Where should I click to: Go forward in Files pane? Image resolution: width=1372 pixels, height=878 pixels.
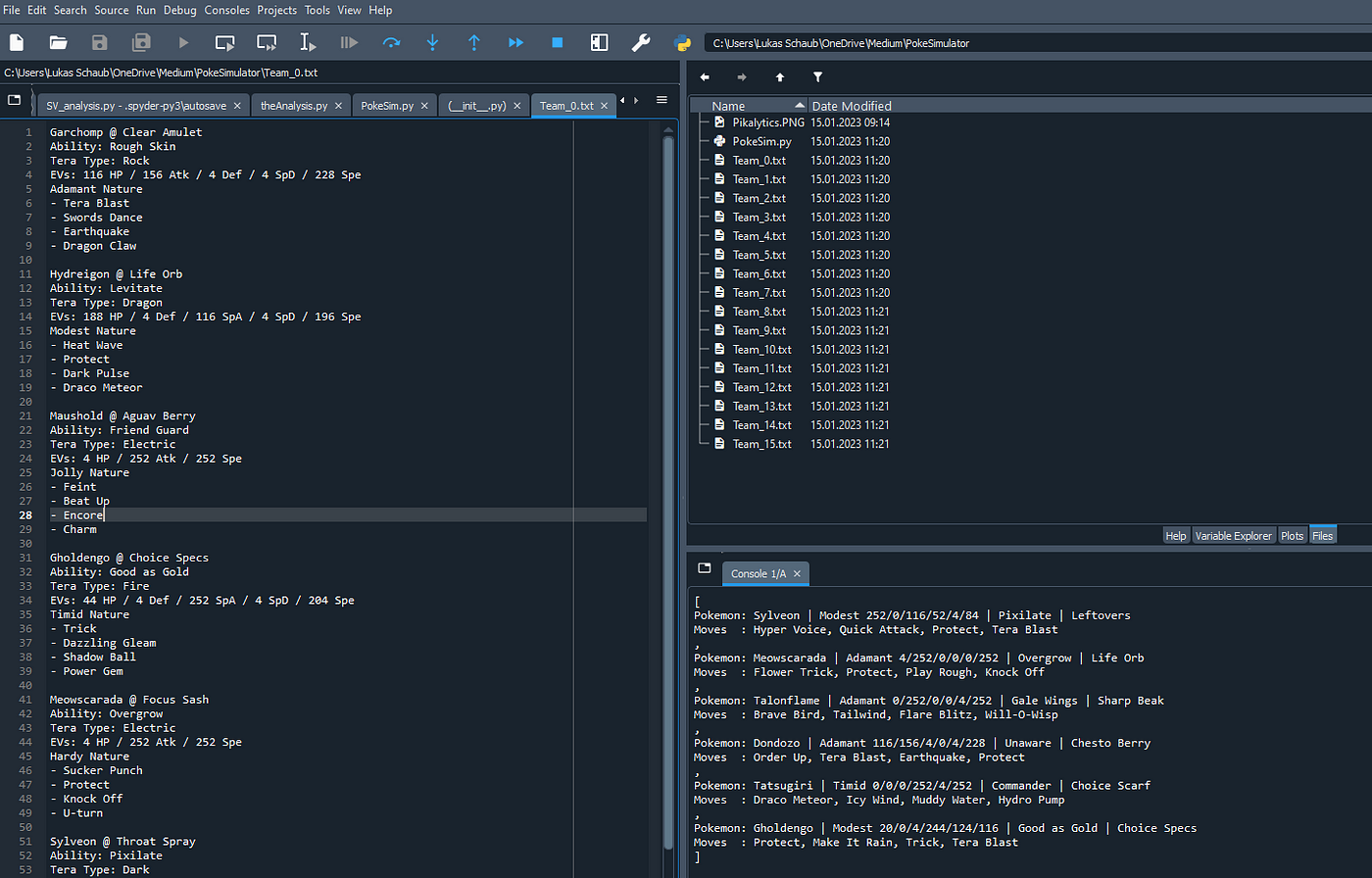pyautogui.click(x=742, y=76)
